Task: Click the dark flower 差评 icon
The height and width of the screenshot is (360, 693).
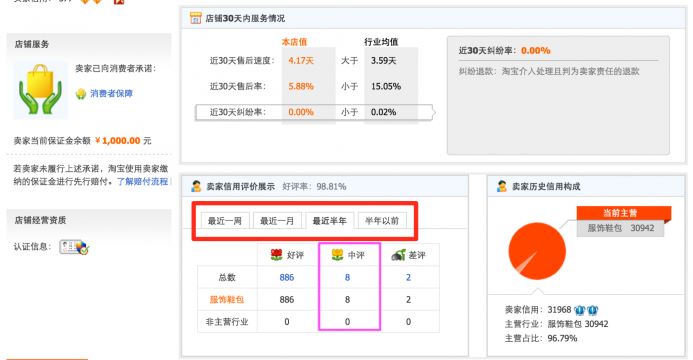Action: coord(398,255)
